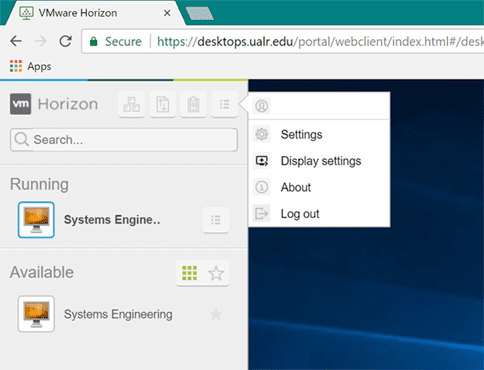Image resolution: width=484 pixels, height=370 pixels.
Task: Close the VMware Horizon tab
Action: coord(167,13)
